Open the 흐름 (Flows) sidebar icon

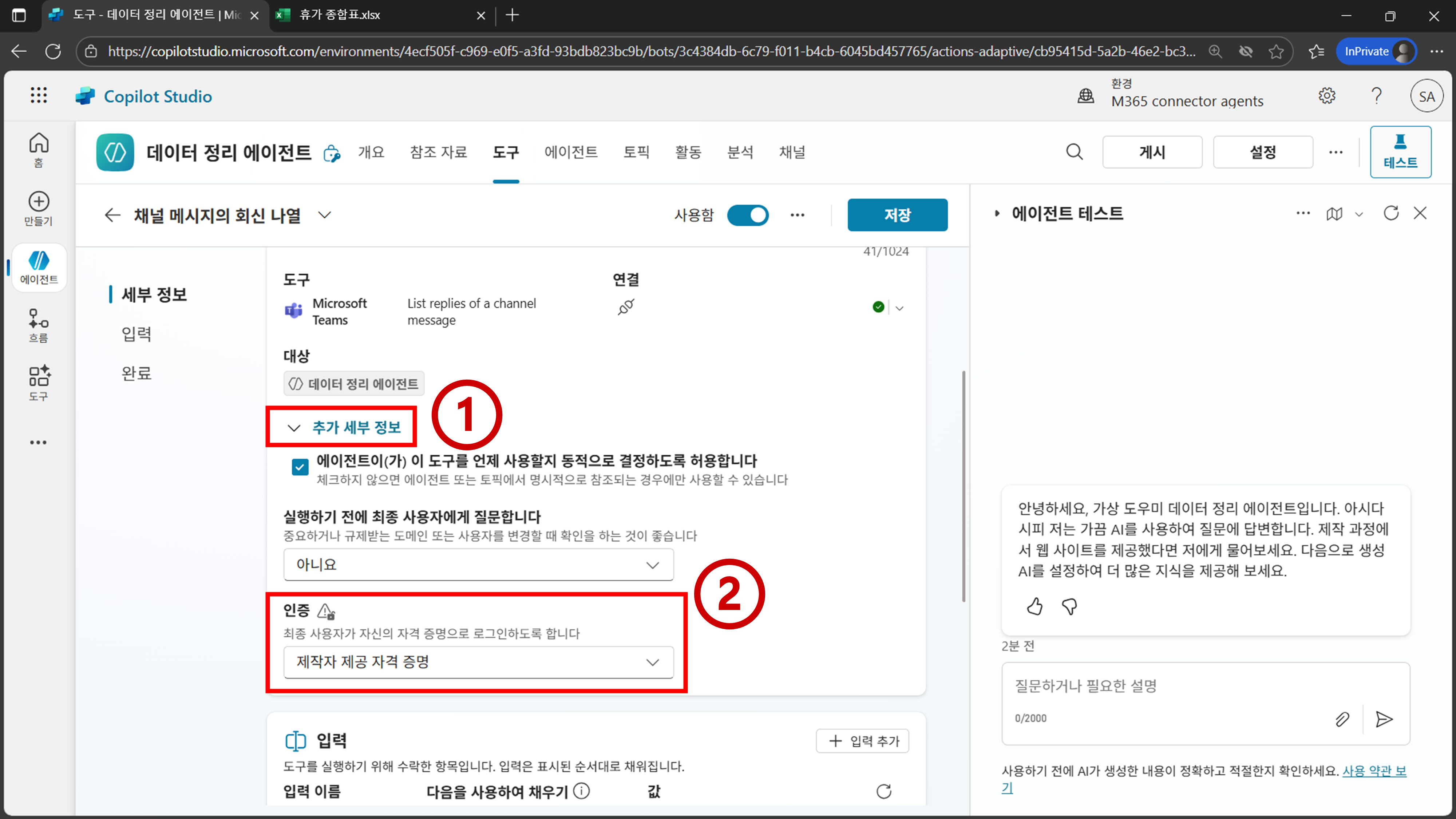click(39, 325)
